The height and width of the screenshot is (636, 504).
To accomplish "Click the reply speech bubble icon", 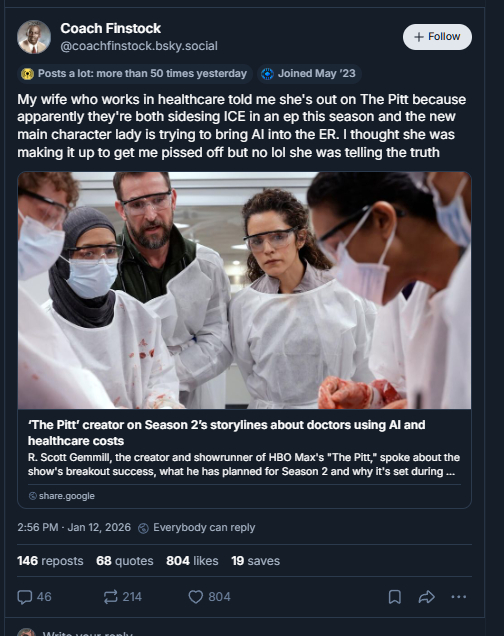I will pos(24,597).
